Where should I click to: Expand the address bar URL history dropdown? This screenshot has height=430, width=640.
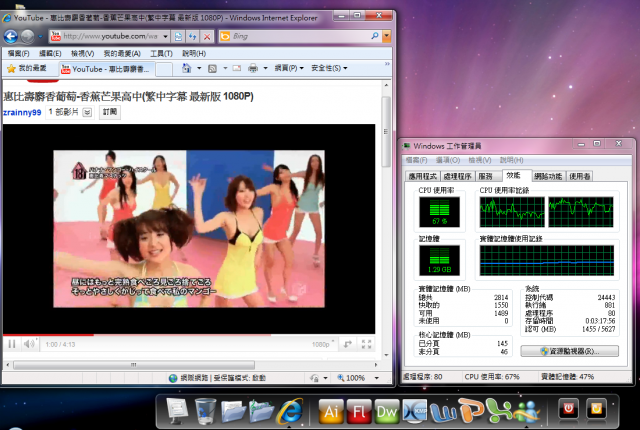(x=165, y=36)
